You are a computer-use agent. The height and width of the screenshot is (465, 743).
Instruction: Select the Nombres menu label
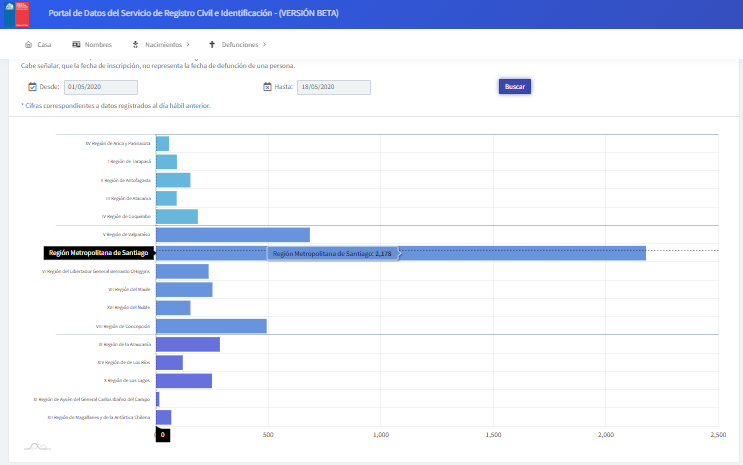tap(98, 45)
